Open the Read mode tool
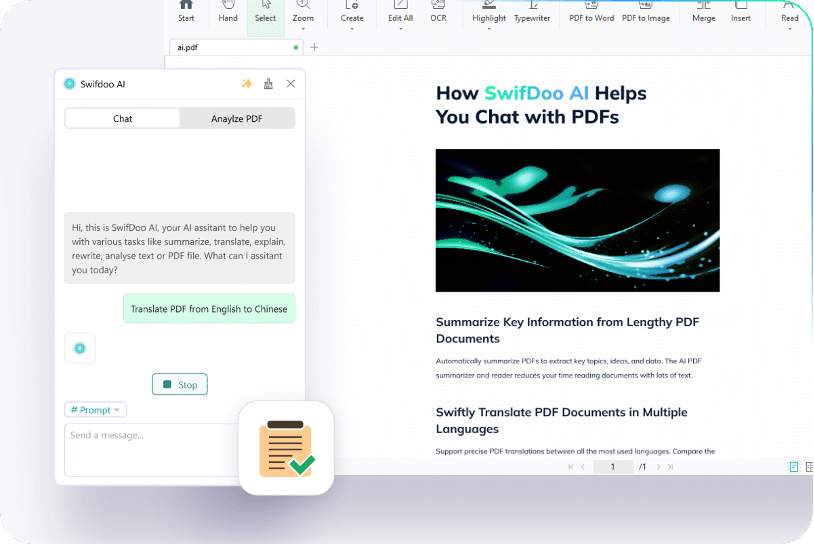814x545 pixels. pyautogui.click(x=790, y=12)
